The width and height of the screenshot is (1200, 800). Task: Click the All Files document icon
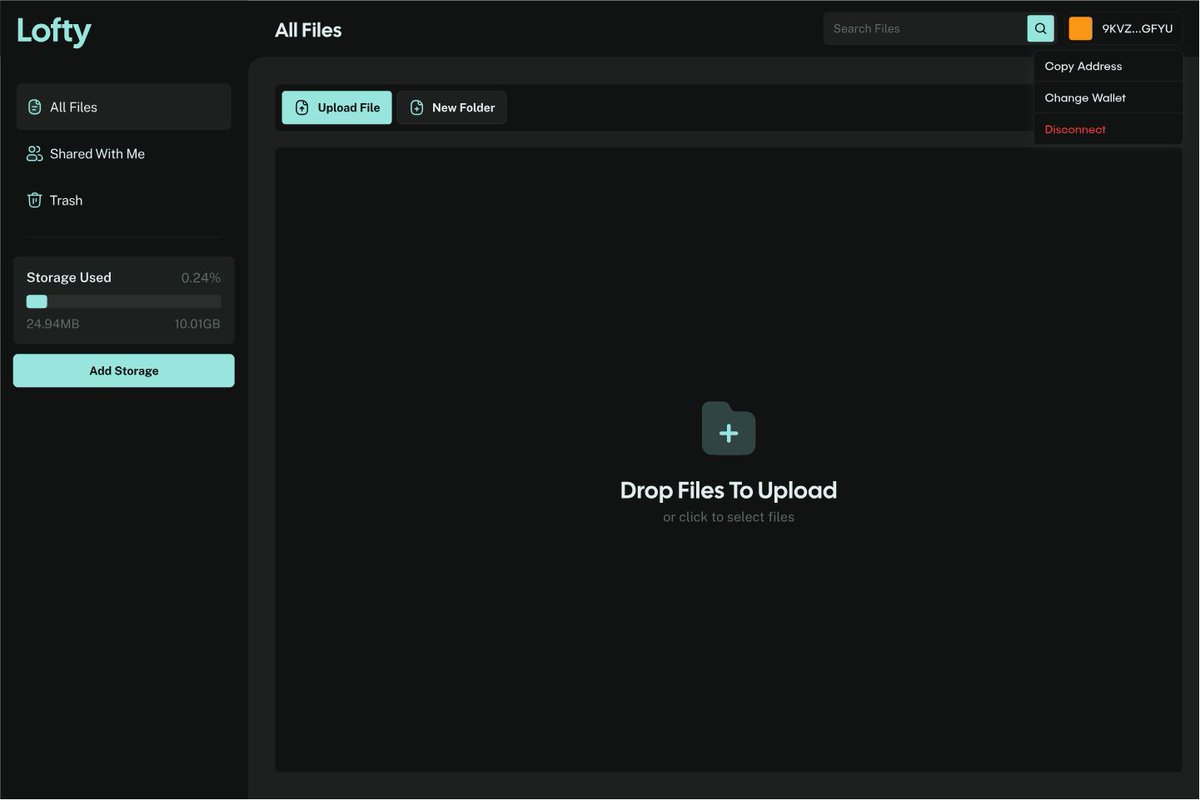tap(35, 107)
